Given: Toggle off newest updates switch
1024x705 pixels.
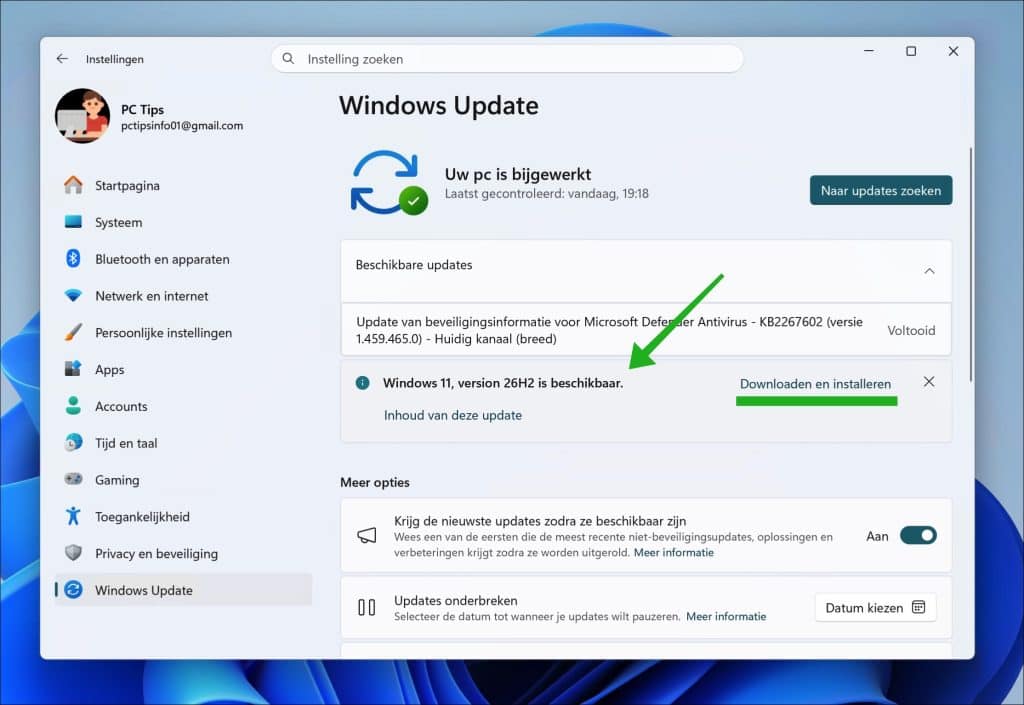Looking at the screenshot, I should pyautogui.click(x=918, y=536).
